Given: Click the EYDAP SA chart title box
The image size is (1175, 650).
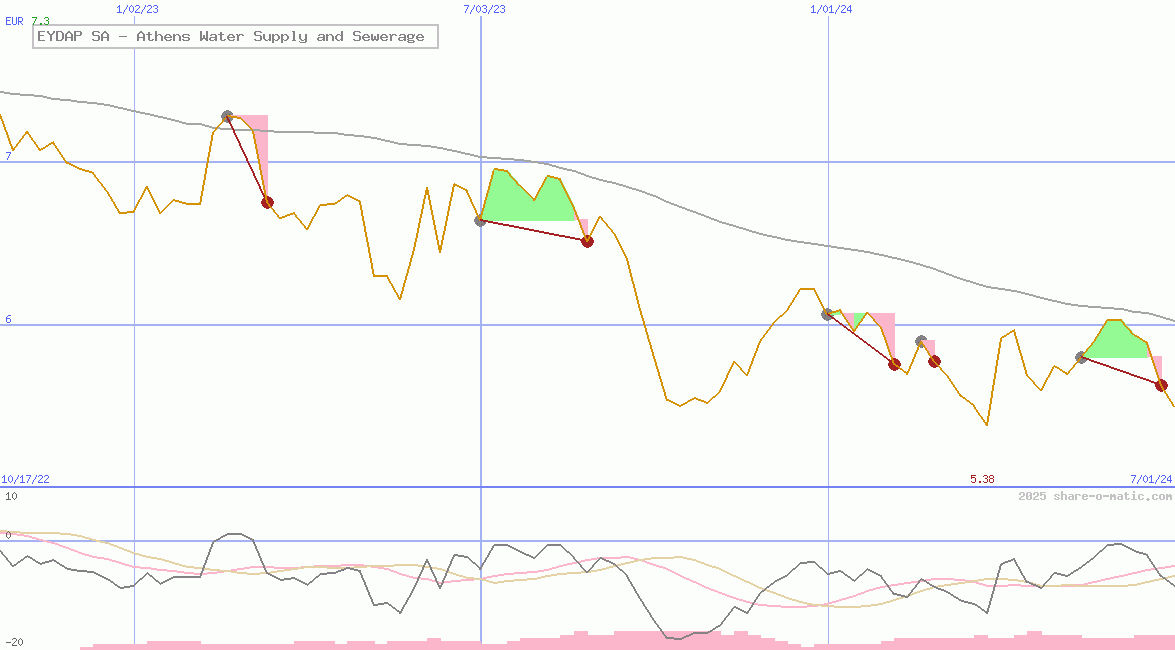Looking at the screenshot, I should click(235, 37).
